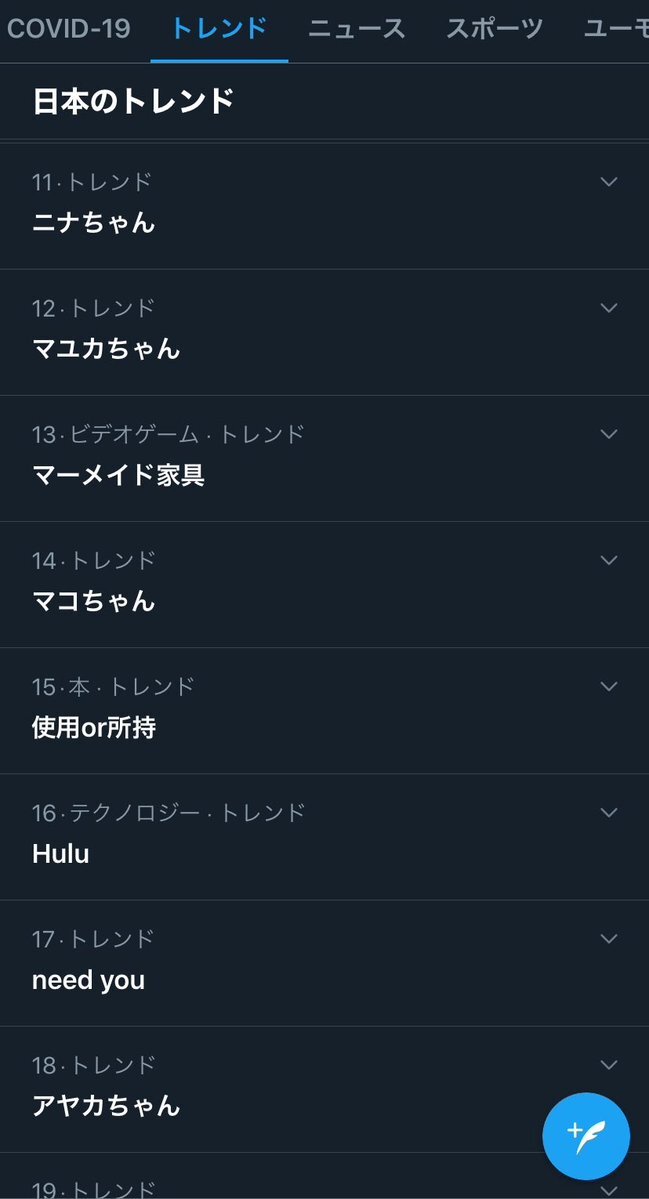This screenshot has width=649, height=1199.
Task: Switch to the COVID-19 tab
Action: point(69,29)
